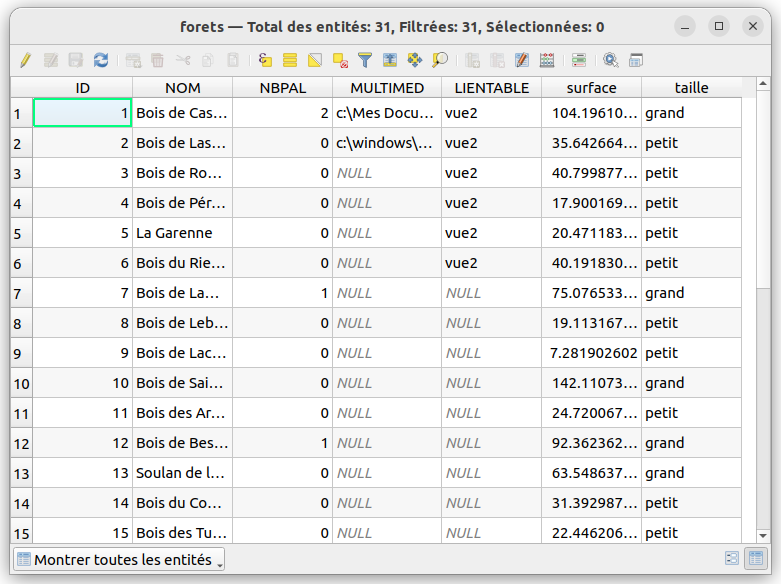Image resolution: width=781 pixels, height=584 pixels.
Task: Click the Soulan de l… name cell
Action: pyautogui.click(x=183, y=473)
